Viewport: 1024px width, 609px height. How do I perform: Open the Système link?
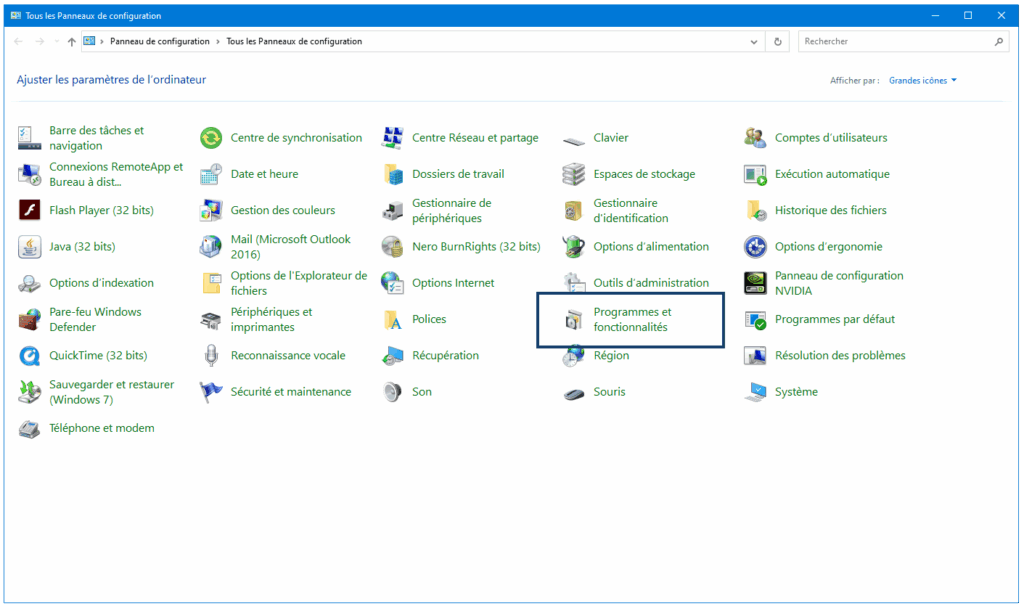point(796,392)
